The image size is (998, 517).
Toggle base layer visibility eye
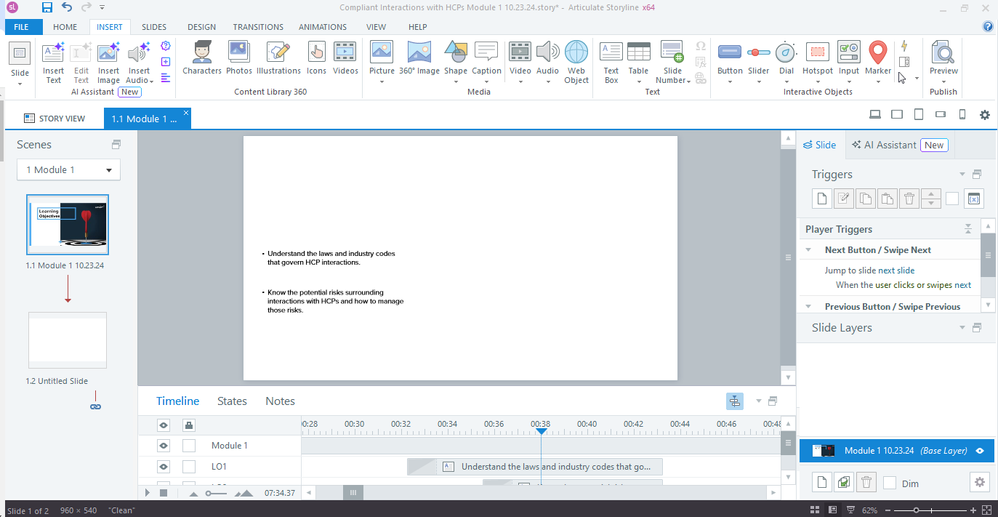coord(980,451)
